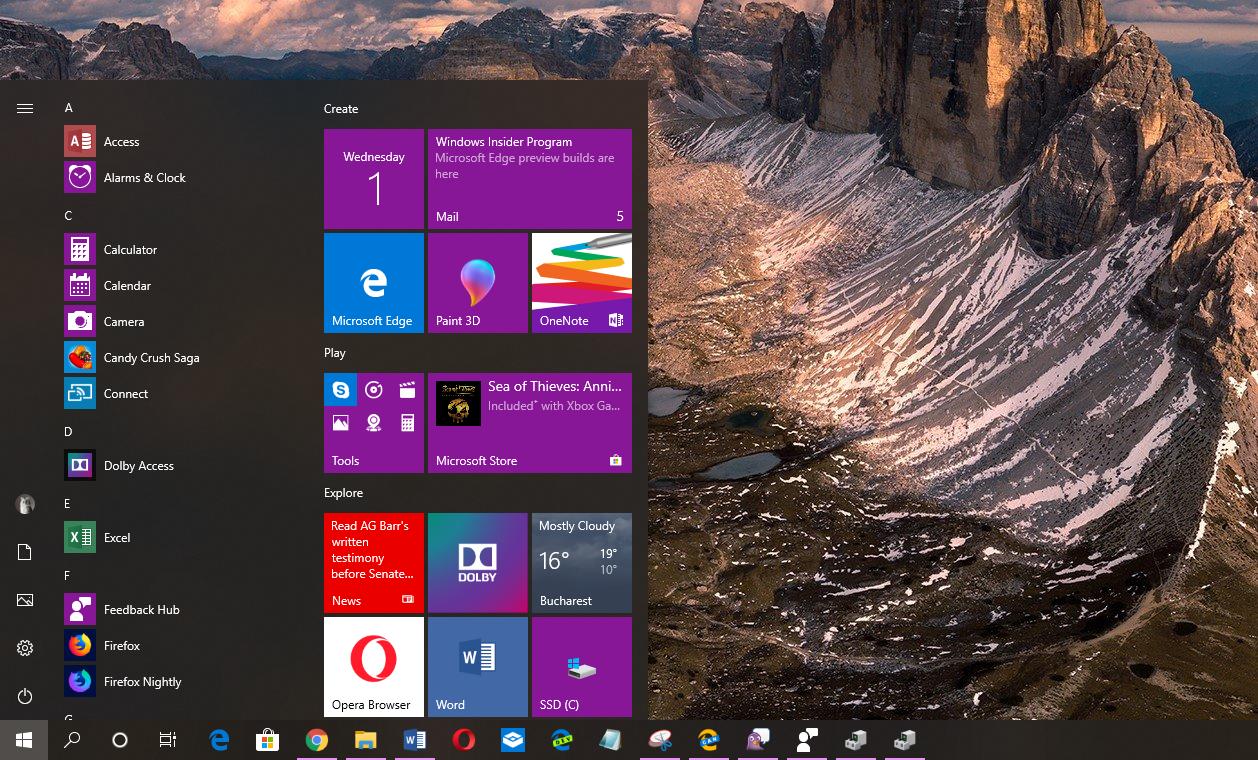This screenshot has width=1258, height=760.
Task: Open File Explorer from the taskbar
Action: coord(366,740)
